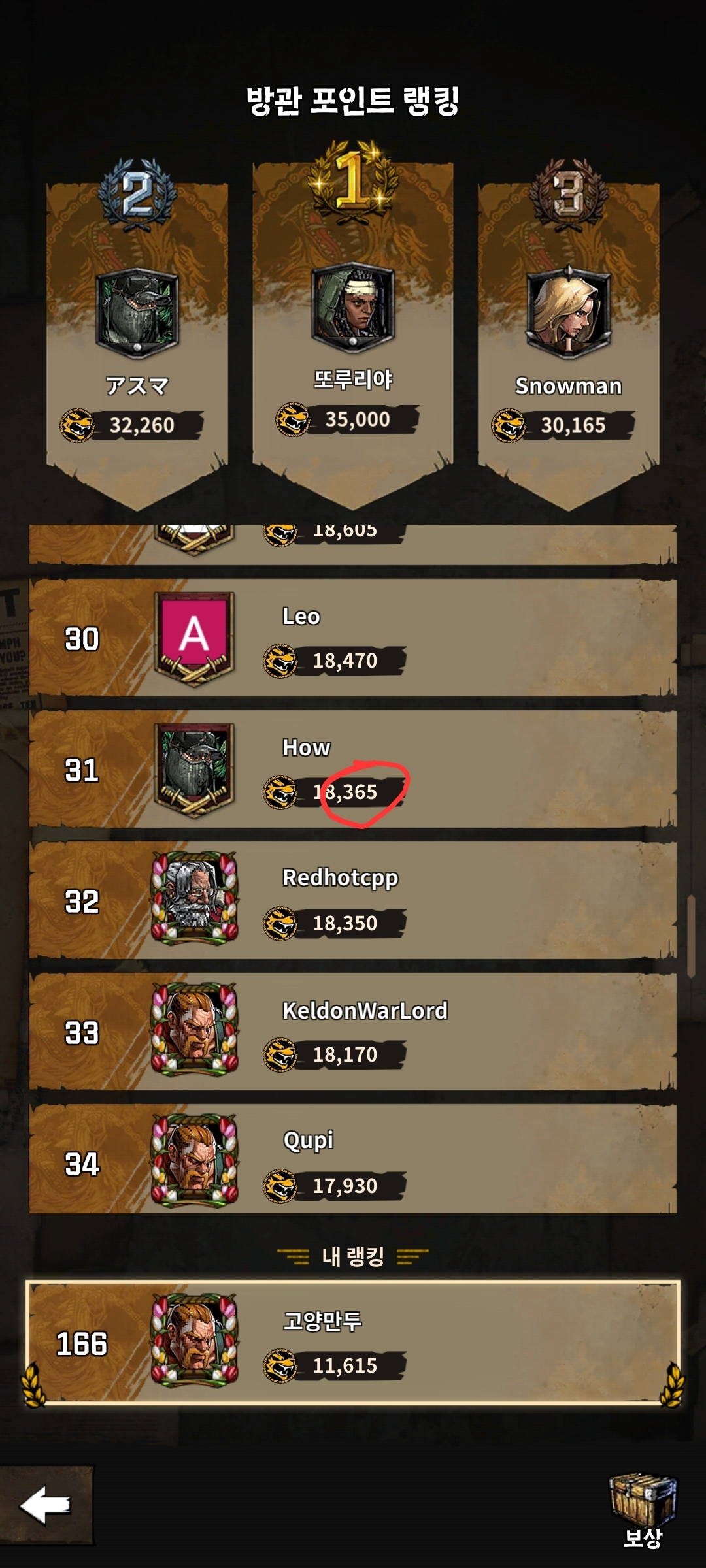
Task: Tap the 고양만두 my-ranking row
Action: coord(353,1342)
